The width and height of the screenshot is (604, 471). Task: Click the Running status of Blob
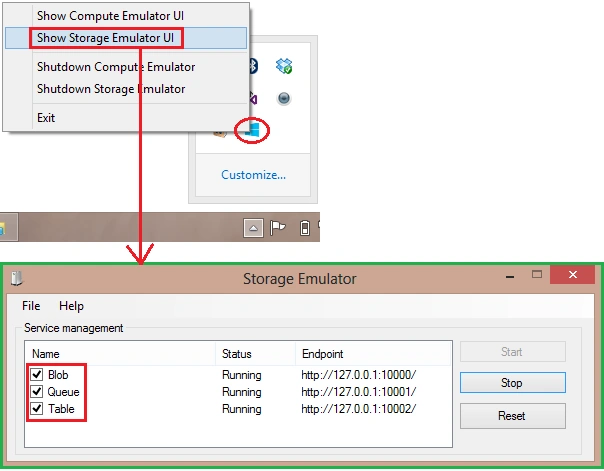[242, 375]
